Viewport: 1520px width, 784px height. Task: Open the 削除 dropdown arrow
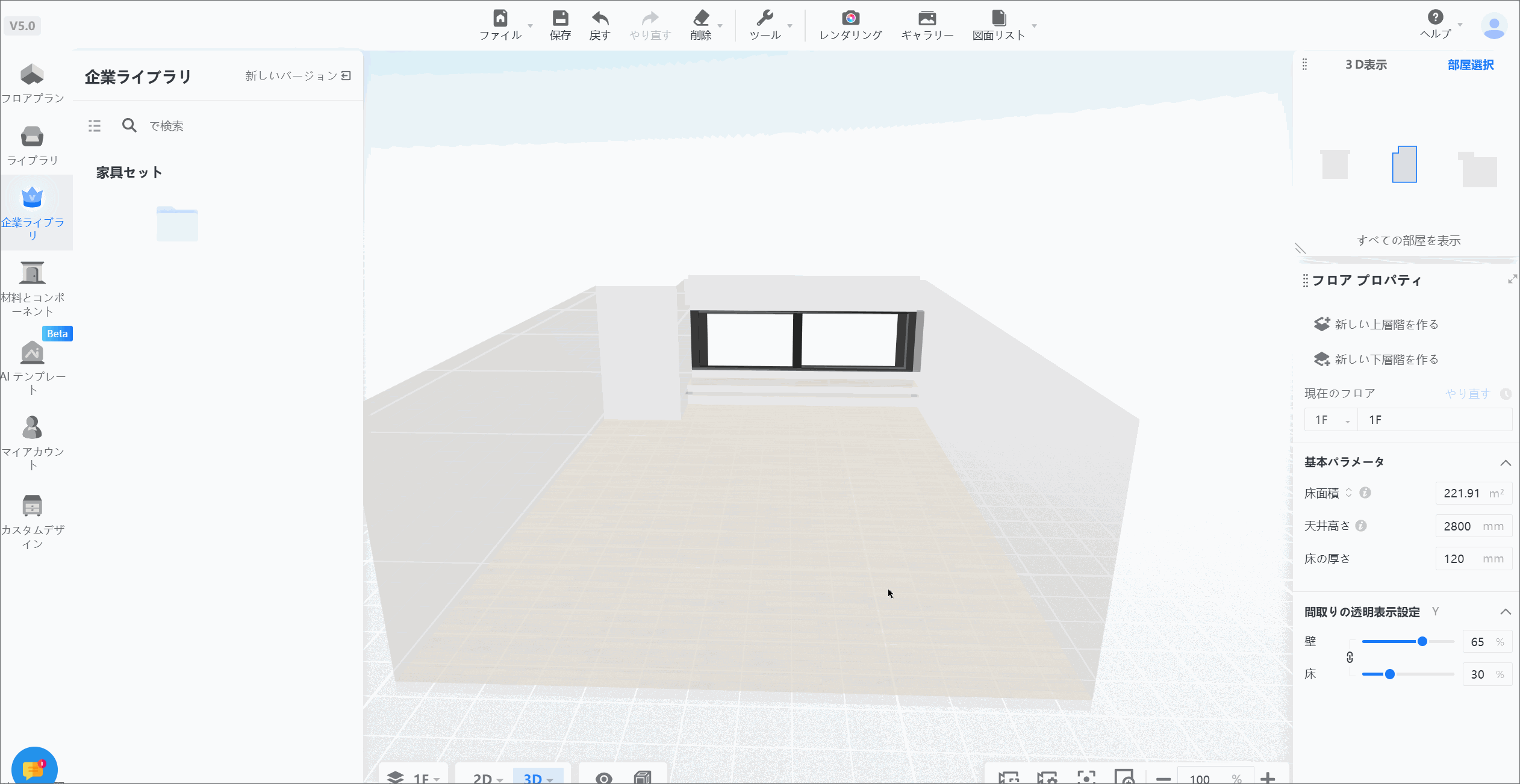click(720, 26)
